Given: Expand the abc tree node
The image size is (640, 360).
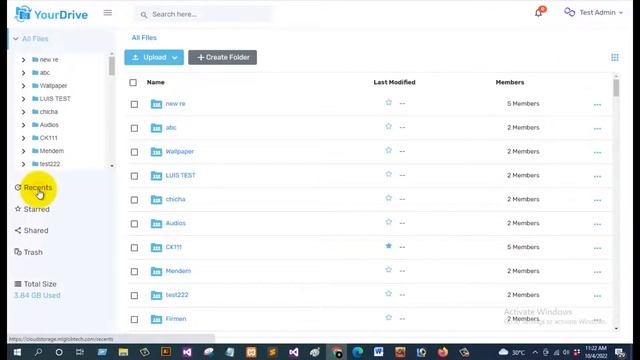Looking at the screenshot, I should click(23, 73).
